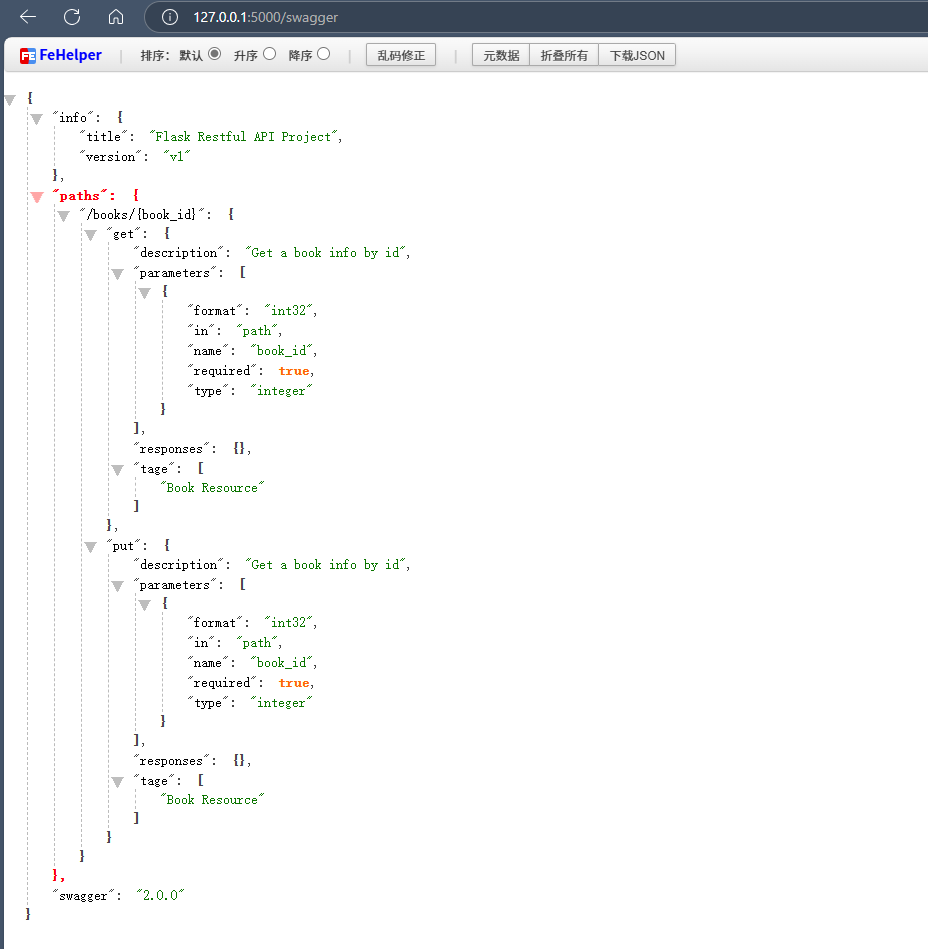Image resolution: width=928 pixels, height=949 pixels.
Task: Collapse the "put" node
Action: 90,547
